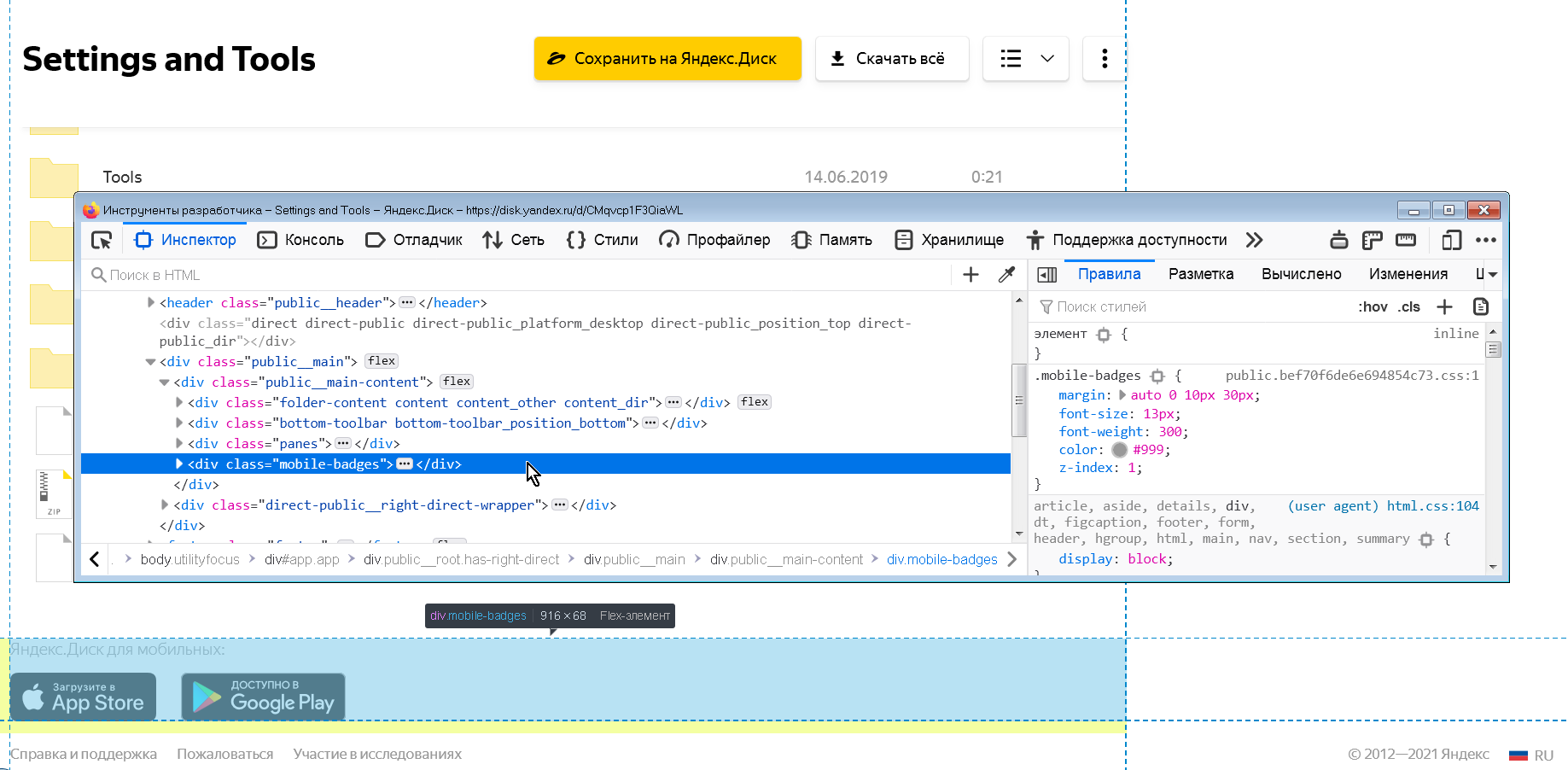Open the Вычислено panel tab
This screenshot has height=770, width=1568.
coord(1301,274)
